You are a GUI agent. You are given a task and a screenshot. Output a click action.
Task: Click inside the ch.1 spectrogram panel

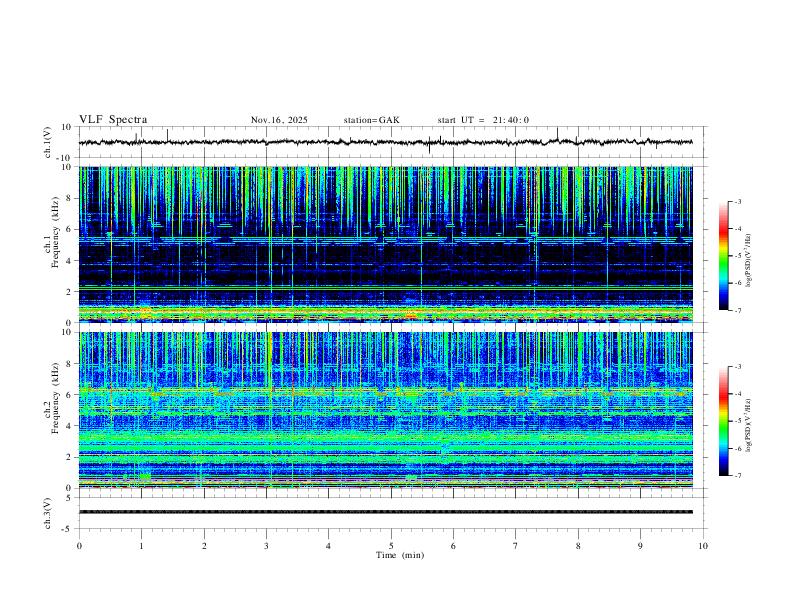pos(385,244)
